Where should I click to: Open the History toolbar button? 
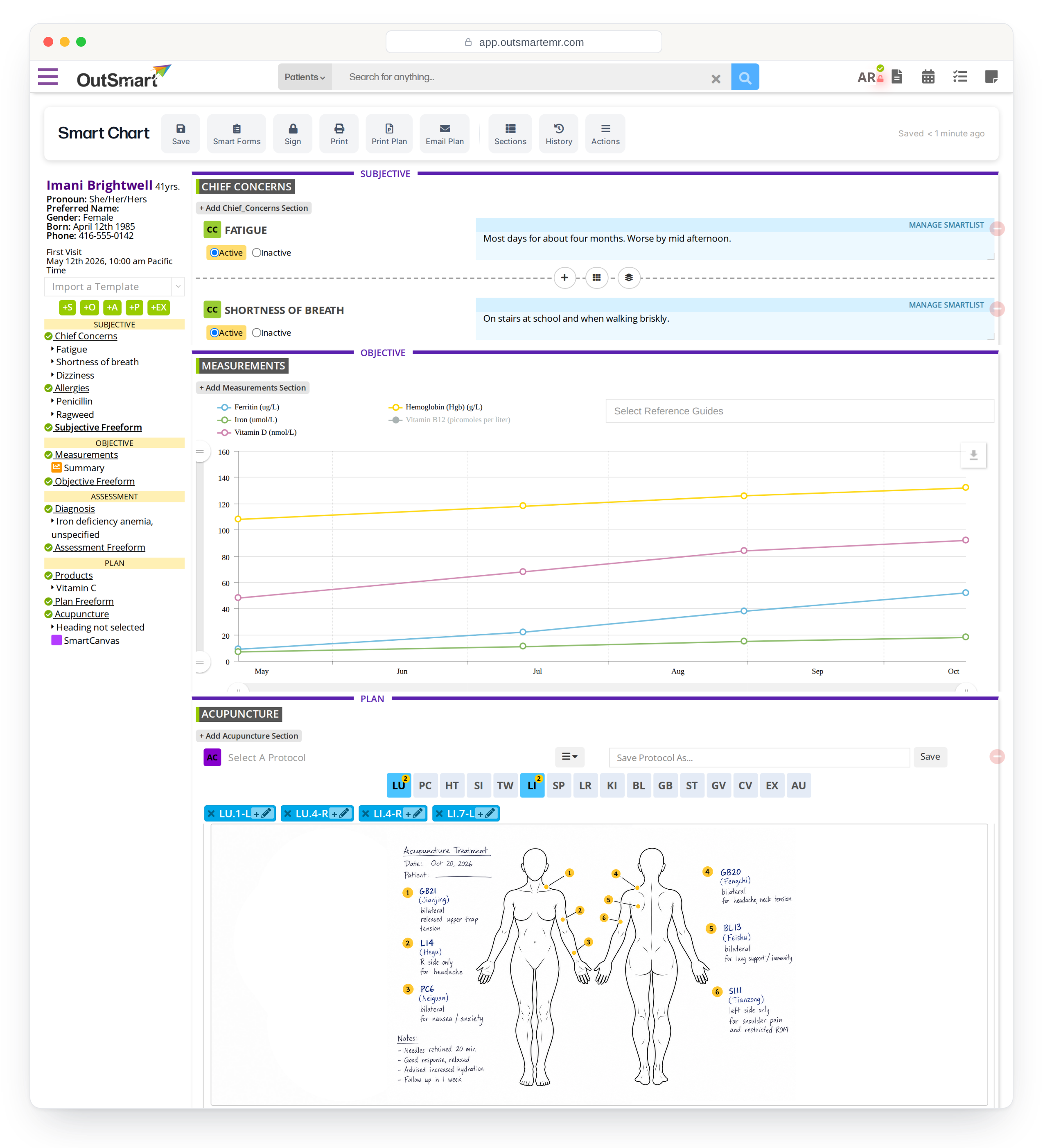[558, 133]
